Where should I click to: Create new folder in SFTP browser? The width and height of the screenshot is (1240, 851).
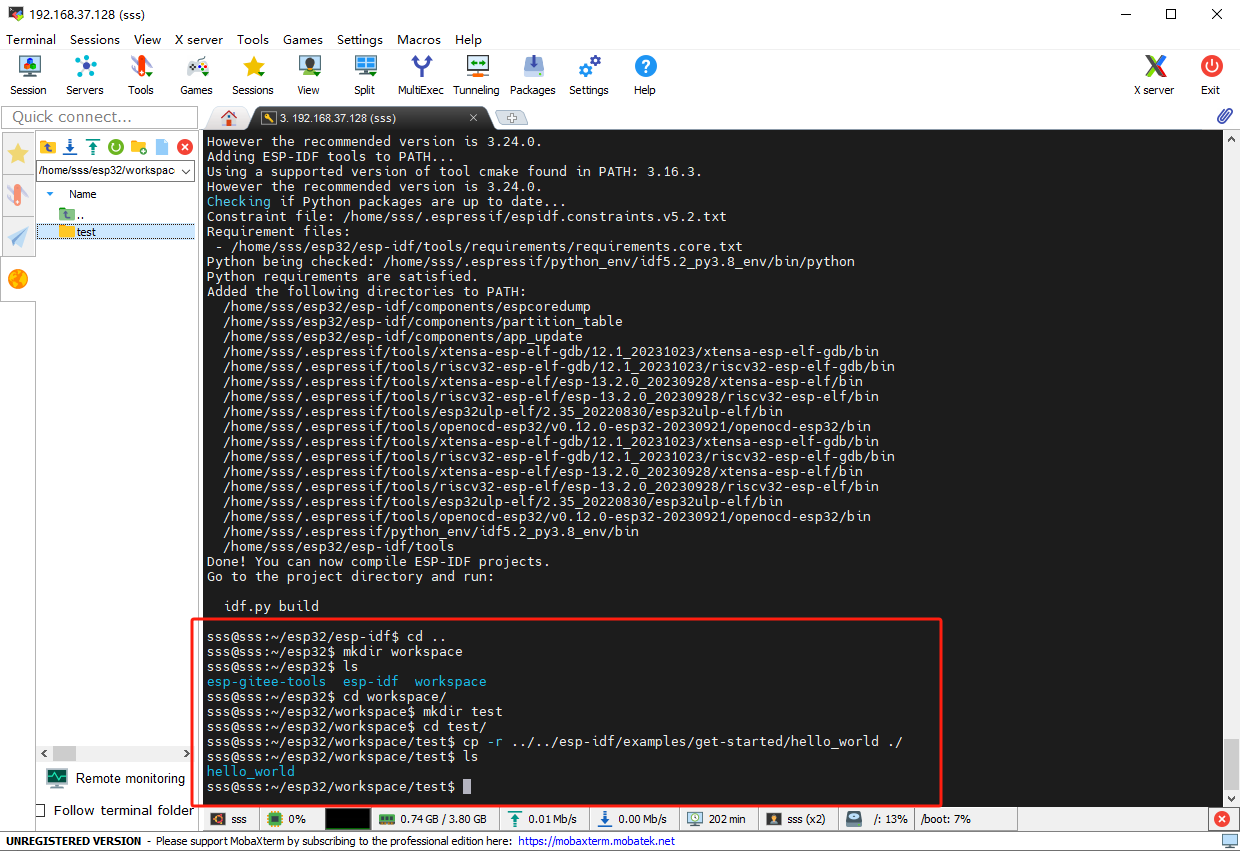pyautogui.click(x=139, y=147)
